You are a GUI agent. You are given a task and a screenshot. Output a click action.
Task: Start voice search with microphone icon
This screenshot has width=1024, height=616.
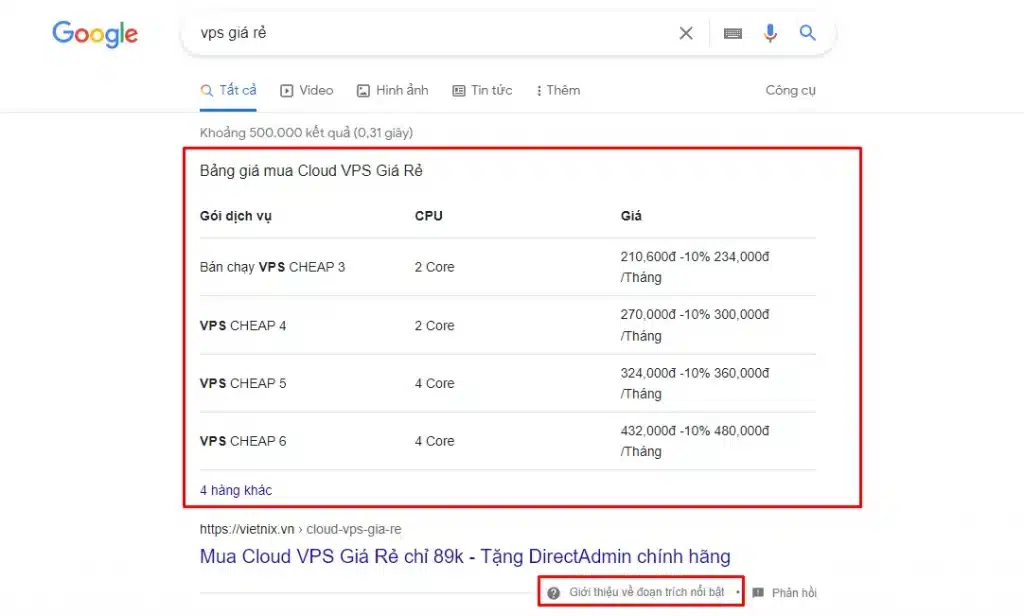point(770,34)
